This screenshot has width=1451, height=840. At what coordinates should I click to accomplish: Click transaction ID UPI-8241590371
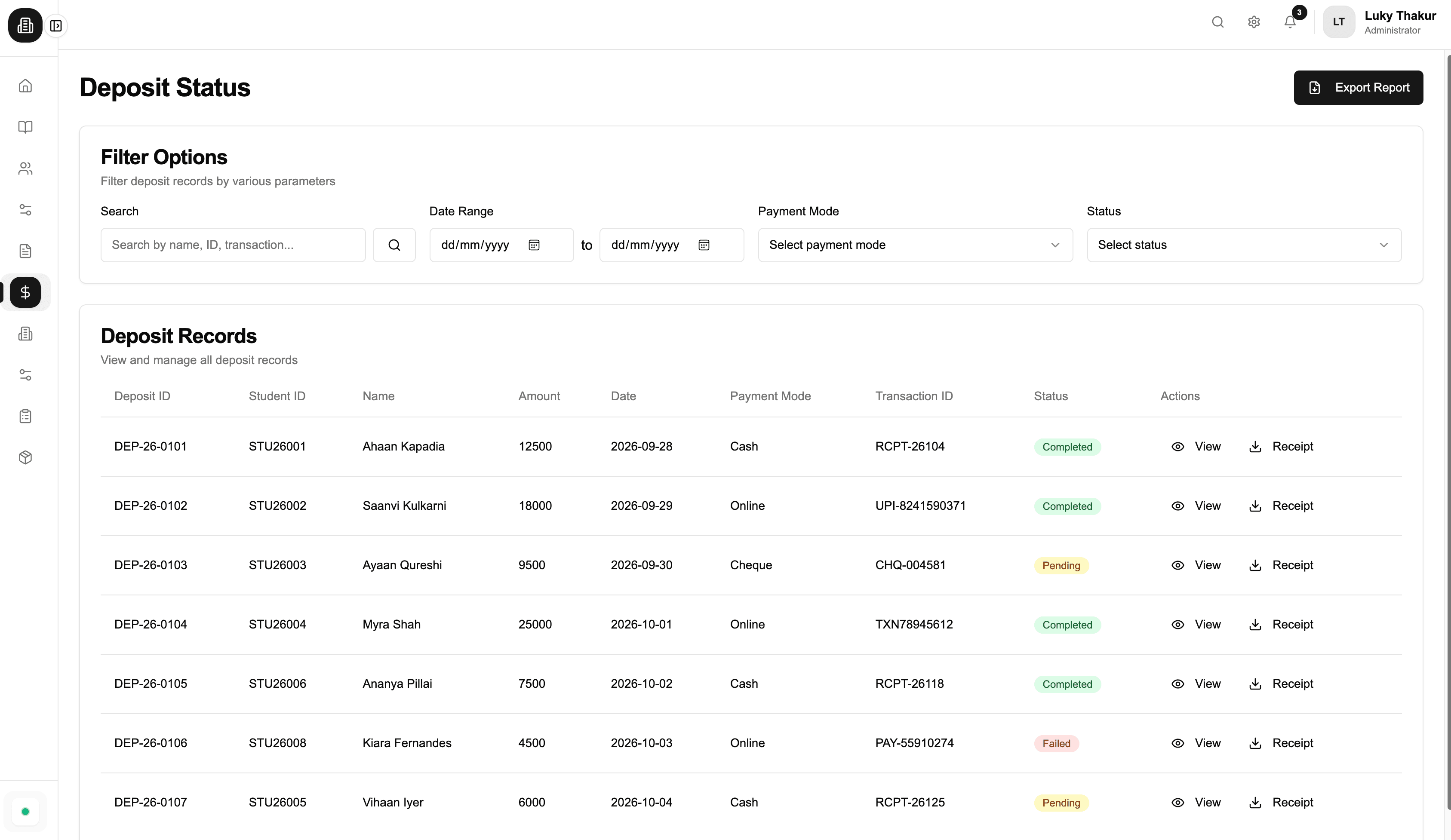(920, 506)
